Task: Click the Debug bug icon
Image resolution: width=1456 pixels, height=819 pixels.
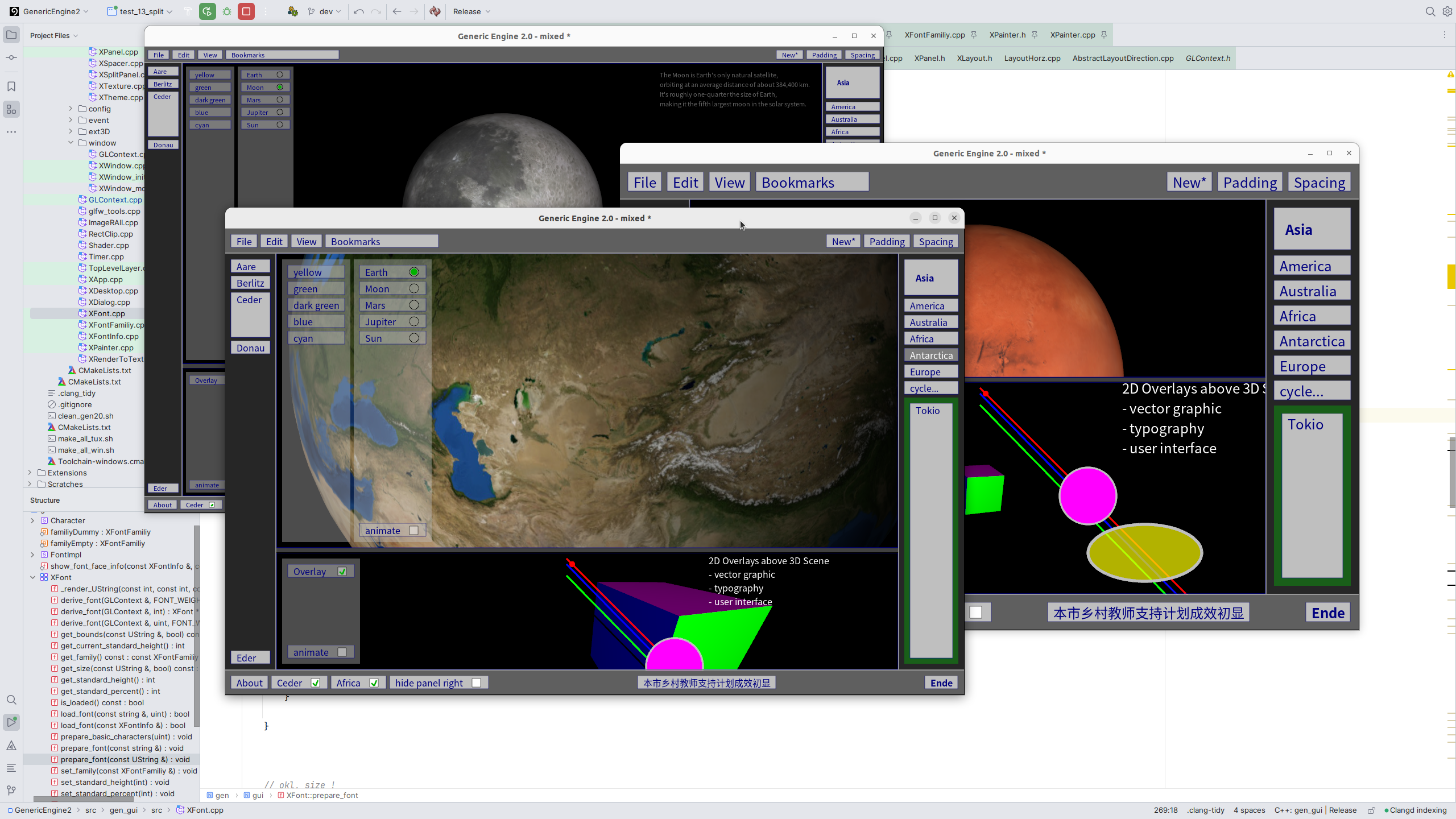Action: tap(227, 11)
